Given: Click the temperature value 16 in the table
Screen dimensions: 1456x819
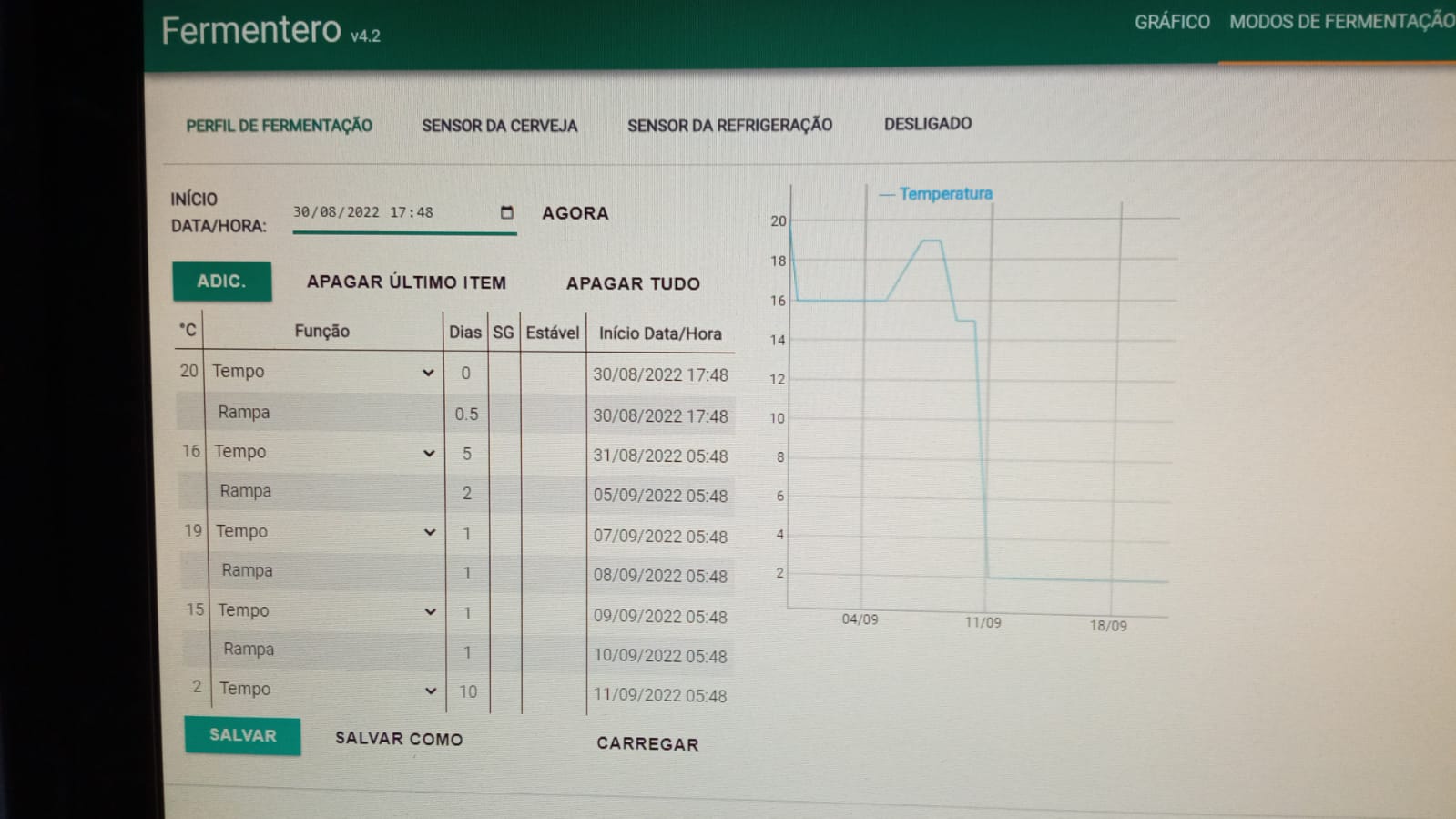Looking at the screenshot, I should tap(191, 451).
